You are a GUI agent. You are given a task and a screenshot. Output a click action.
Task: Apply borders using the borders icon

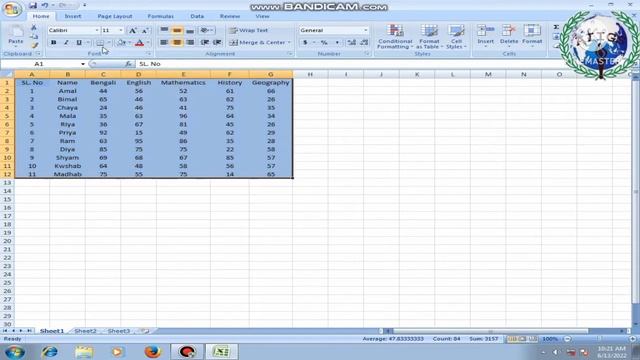(100, 43)
